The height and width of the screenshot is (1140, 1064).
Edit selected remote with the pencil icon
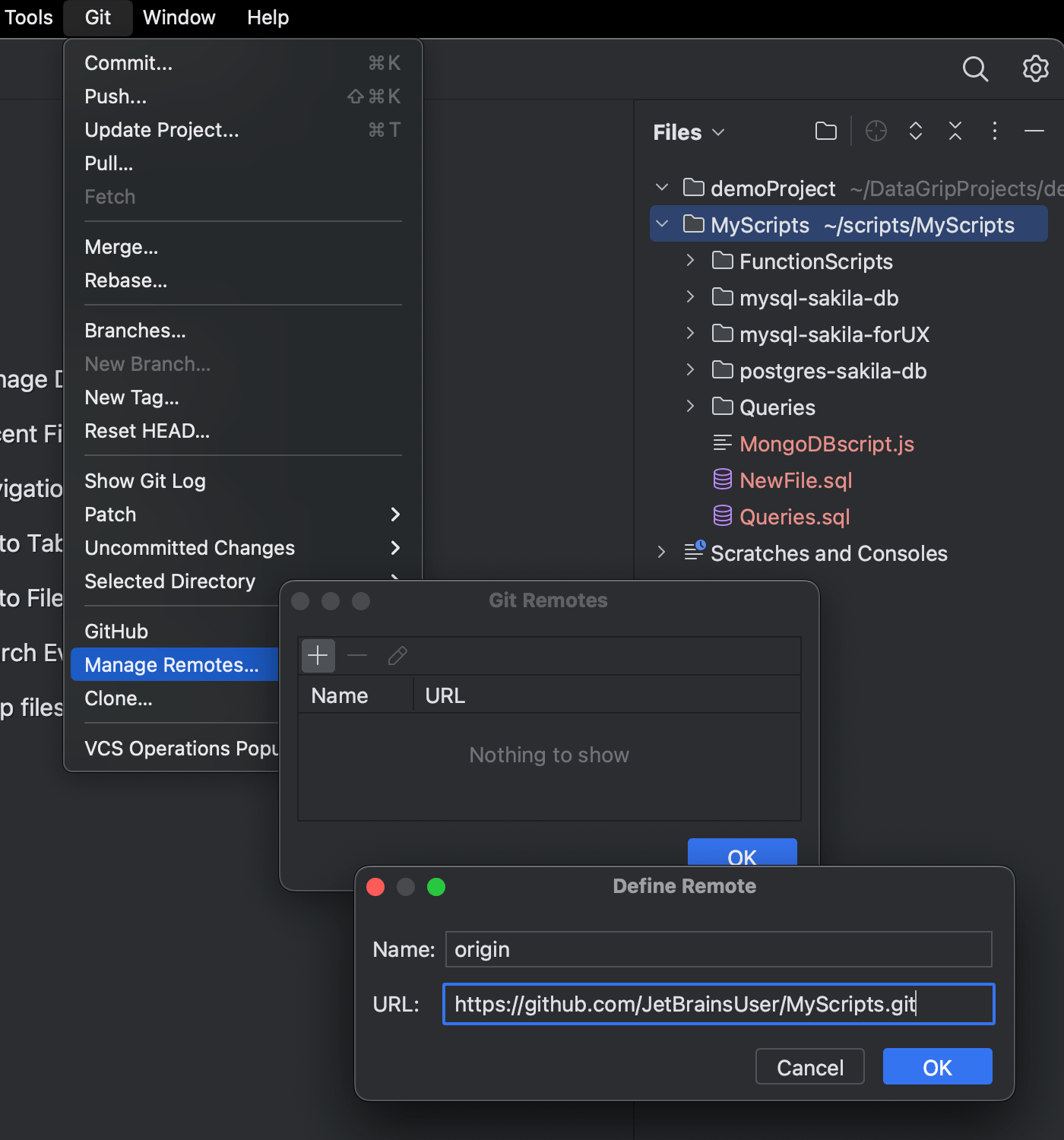(397, 655)
